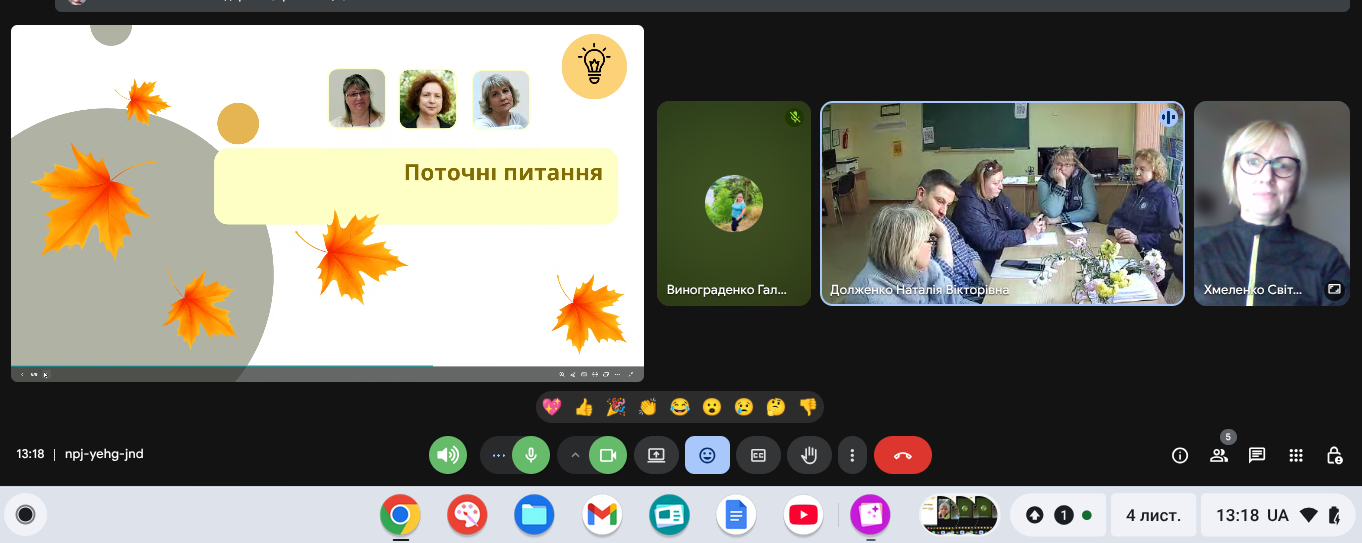Close the emoji reactions panel

coord(707,455)
